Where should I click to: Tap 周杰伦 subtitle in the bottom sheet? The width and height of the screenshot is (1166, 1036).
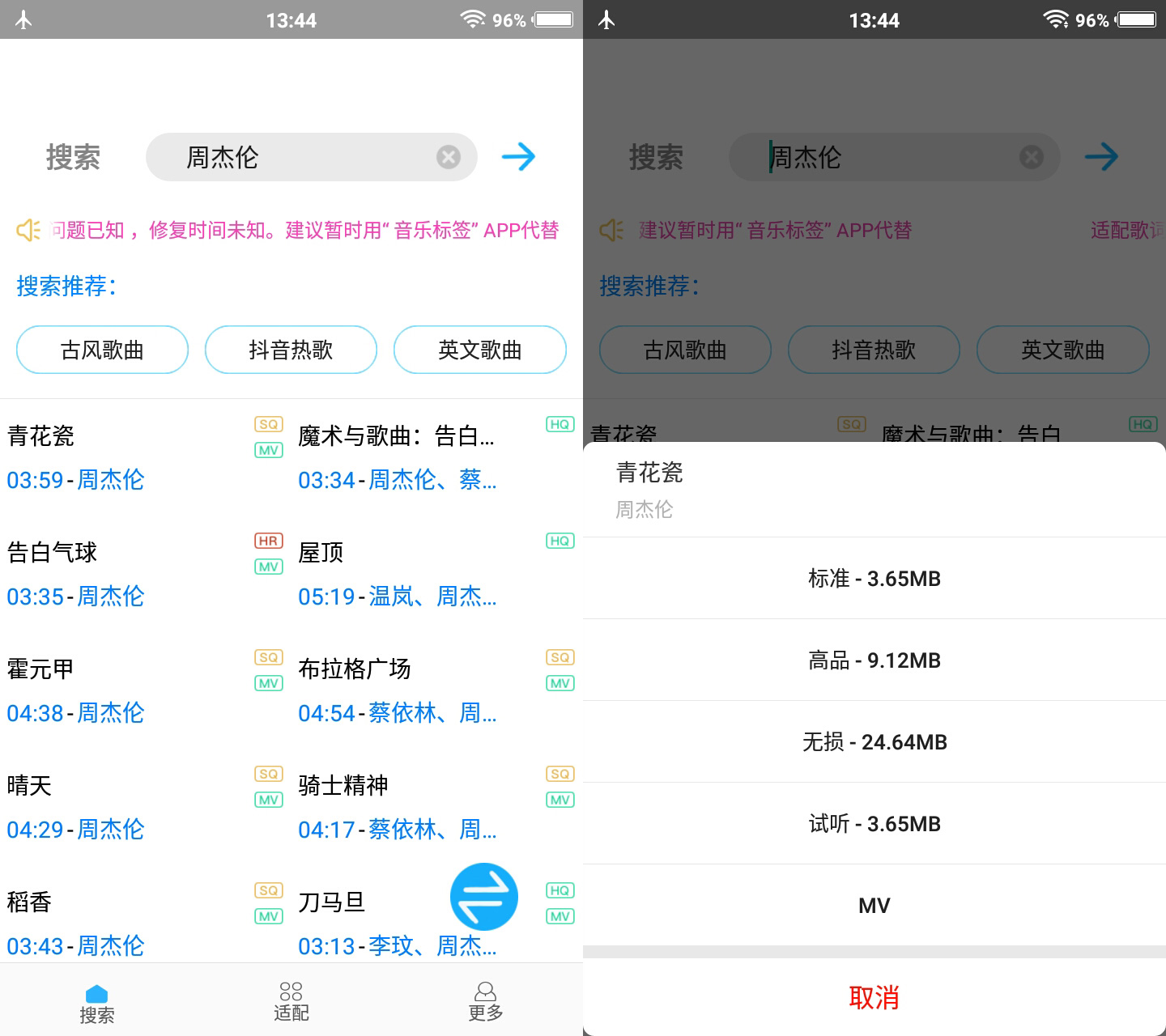pyautogui.click(x=645, y=509)
